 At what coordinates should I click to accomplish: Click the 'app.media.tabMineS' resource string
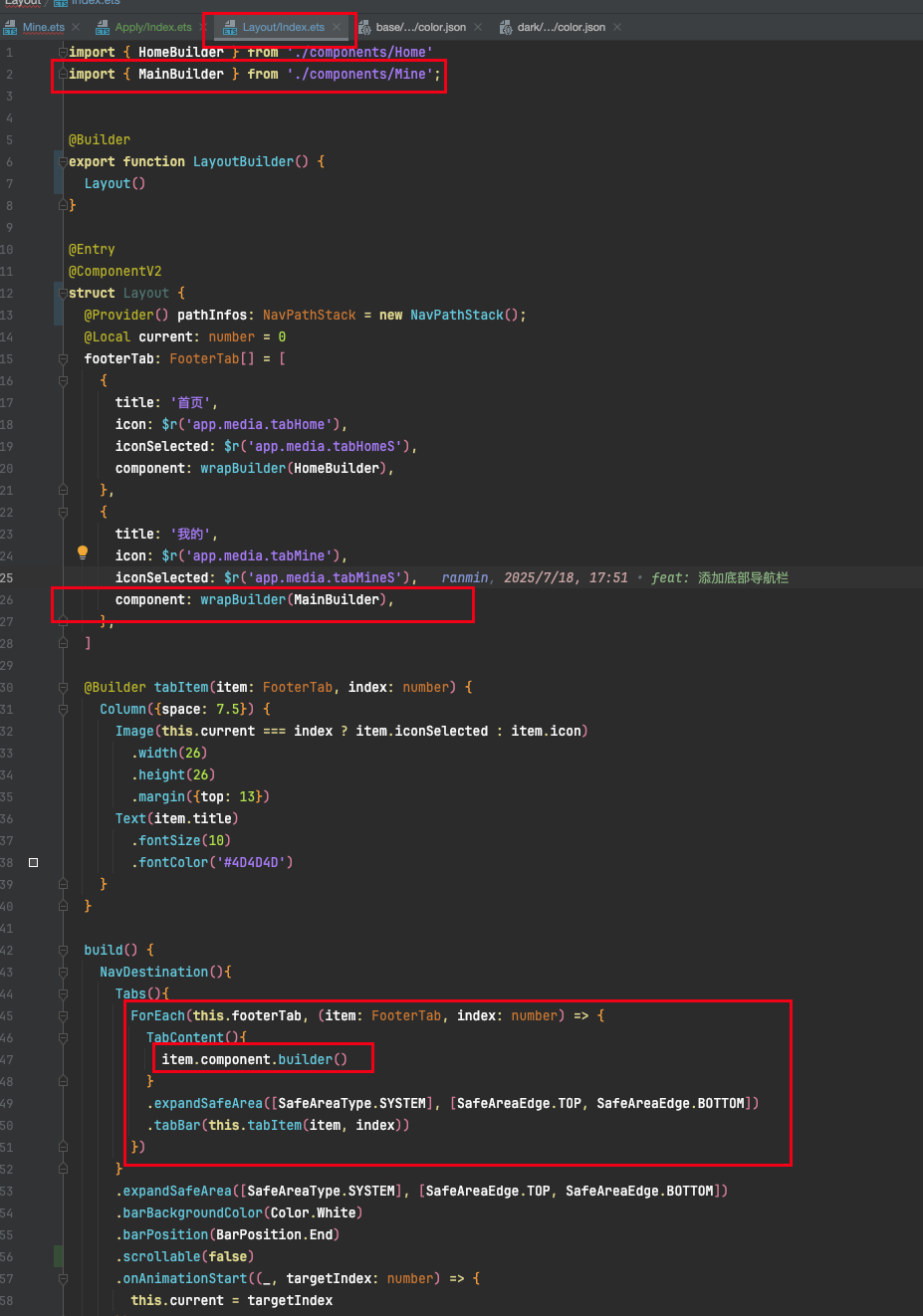pos(325,577)
